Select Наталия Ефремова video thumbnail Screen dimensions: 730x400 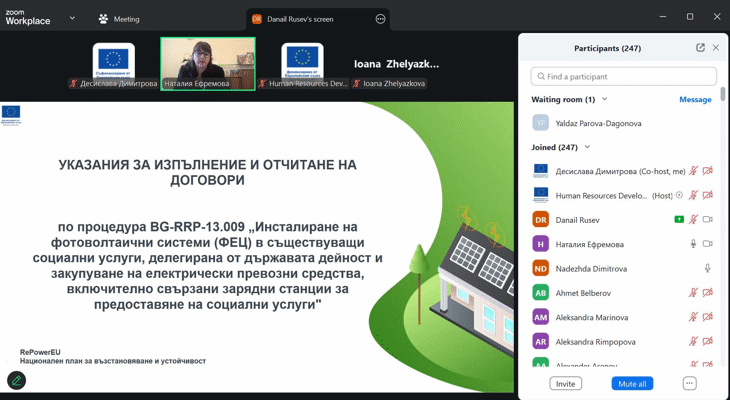click(208, 64)
